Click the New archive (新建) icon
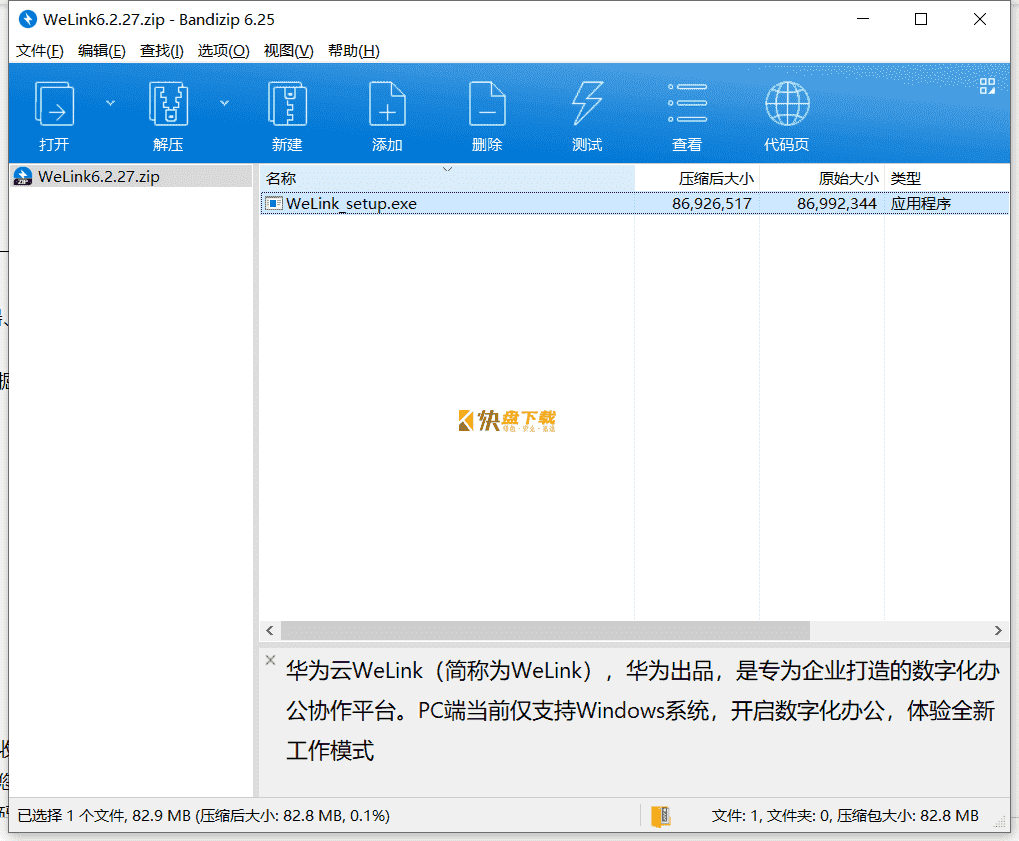 tap(287, 104)
